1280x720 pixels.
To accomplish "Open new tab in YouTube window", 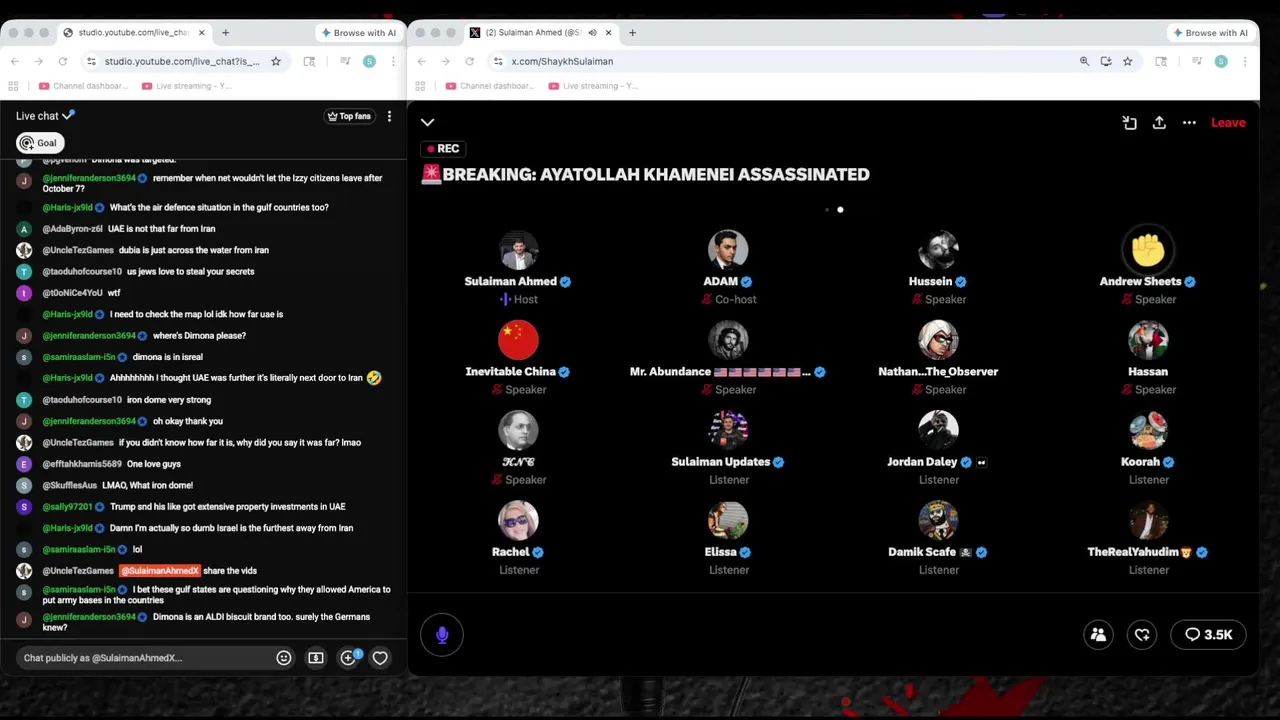I will [225, 33].
